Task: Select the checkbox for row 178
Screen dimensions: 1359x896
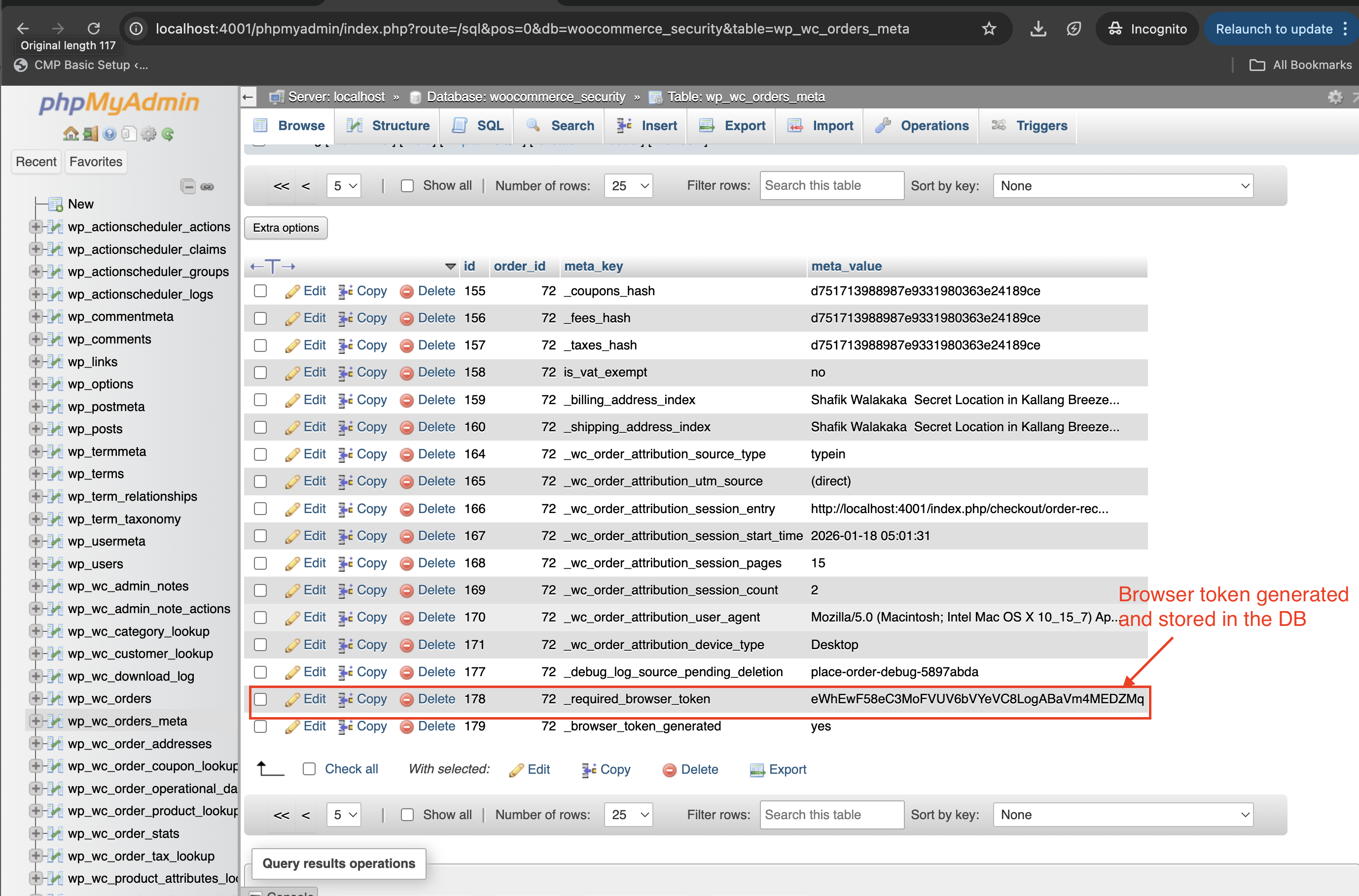Action: tap(261, 699)
